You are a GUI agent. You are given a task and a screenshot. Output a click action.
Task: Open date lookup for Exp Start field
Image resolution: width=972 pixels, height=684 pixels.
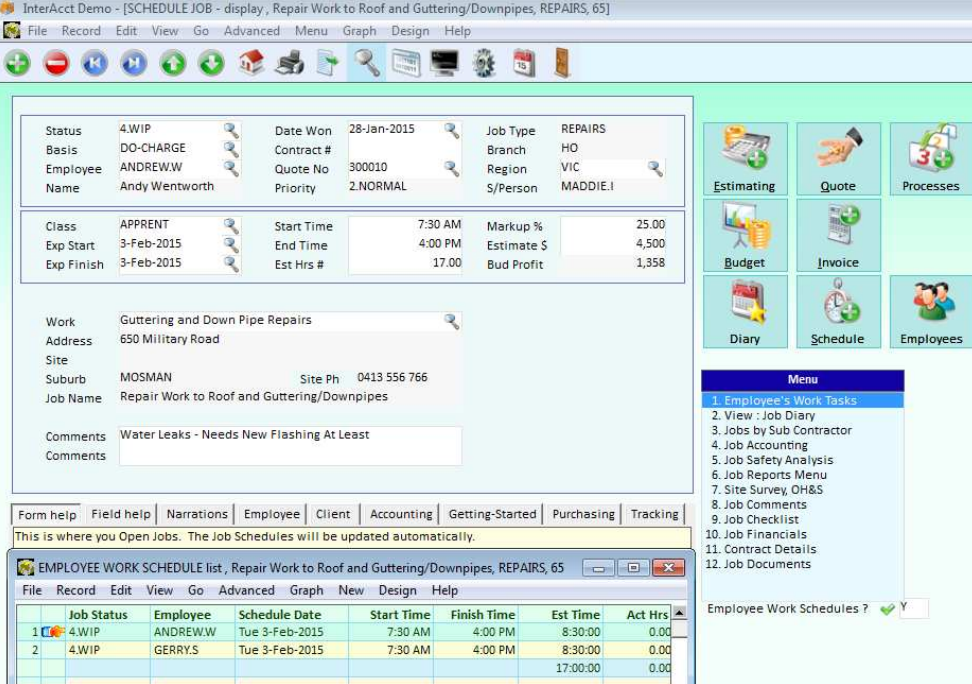pyautogui.click(x=231, y=244)
